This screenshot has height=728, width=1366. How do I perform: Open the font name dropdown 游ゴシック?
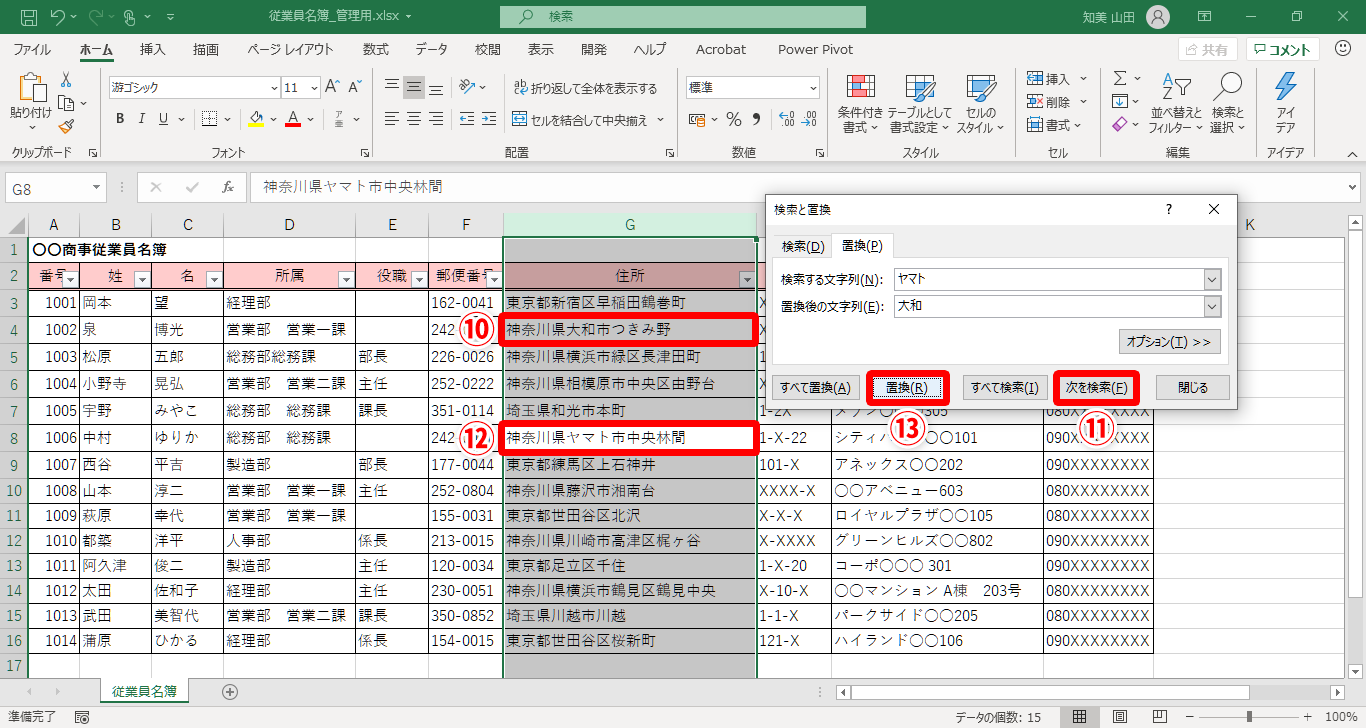coord(273,88)
